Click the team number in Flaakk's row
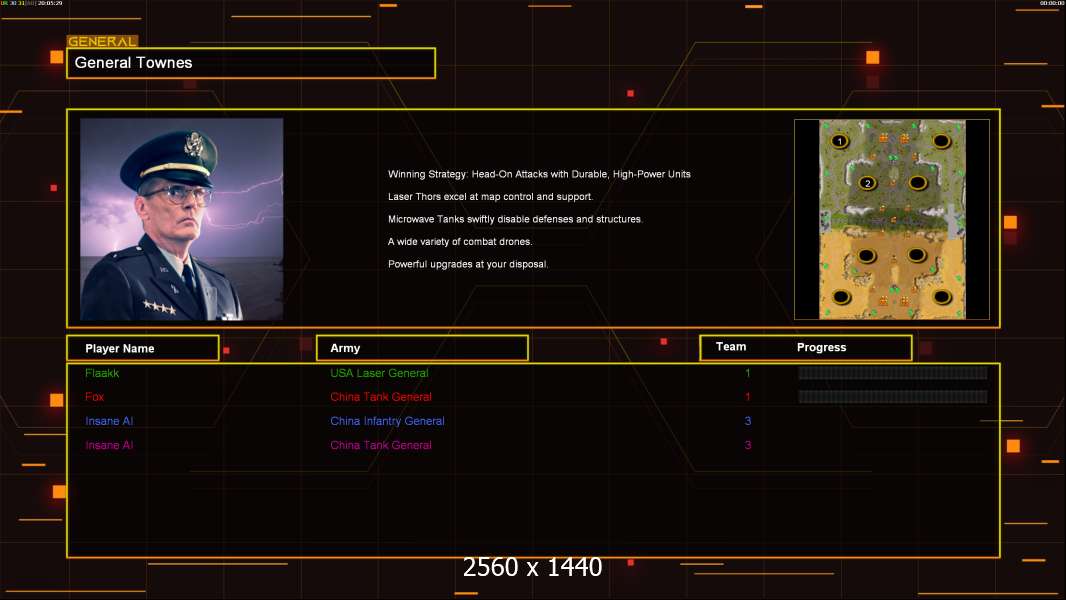Screen dimensions: 1066x600 coord(747,373)
